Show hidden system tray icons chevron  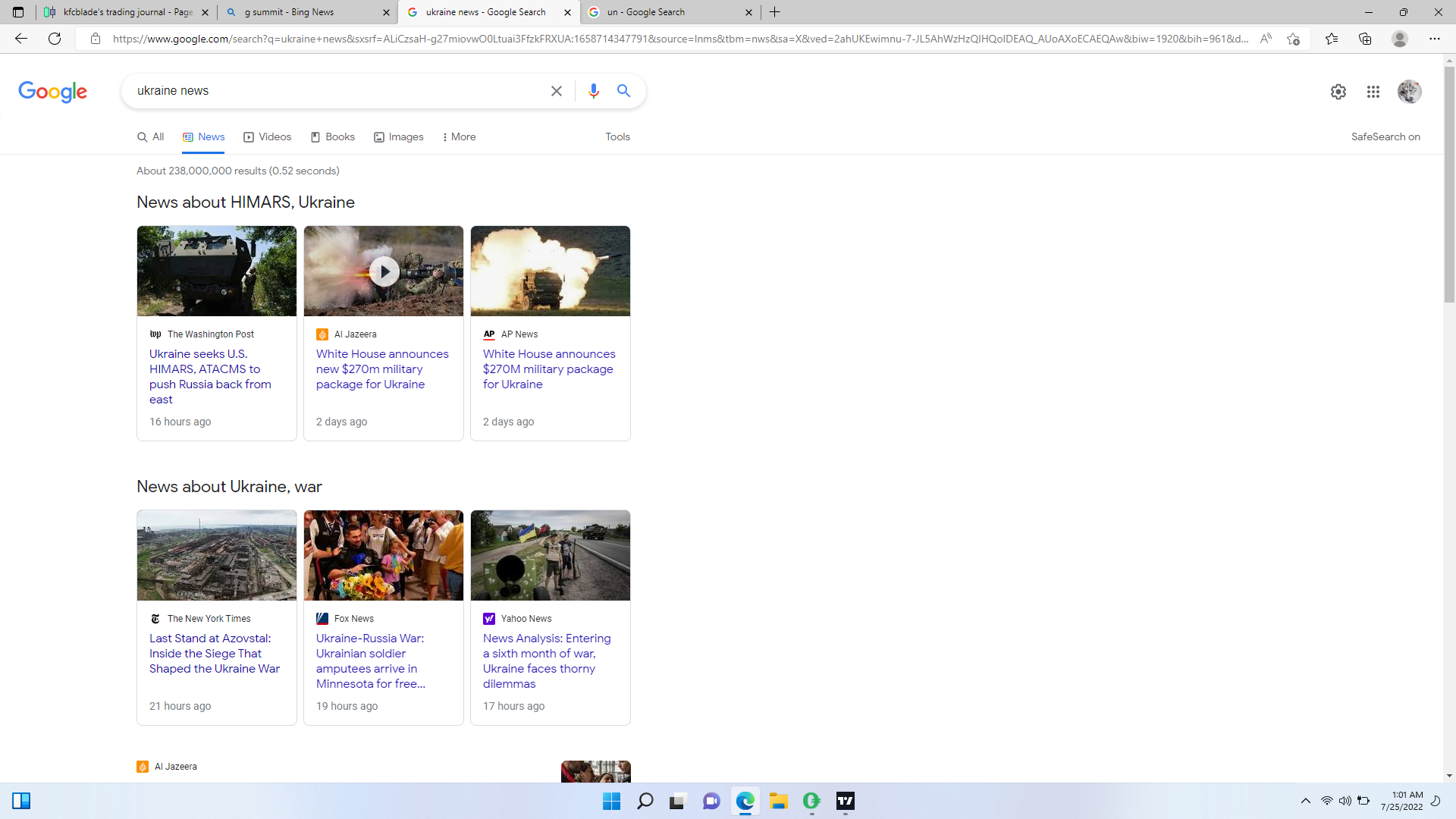tap(1305, 801)
